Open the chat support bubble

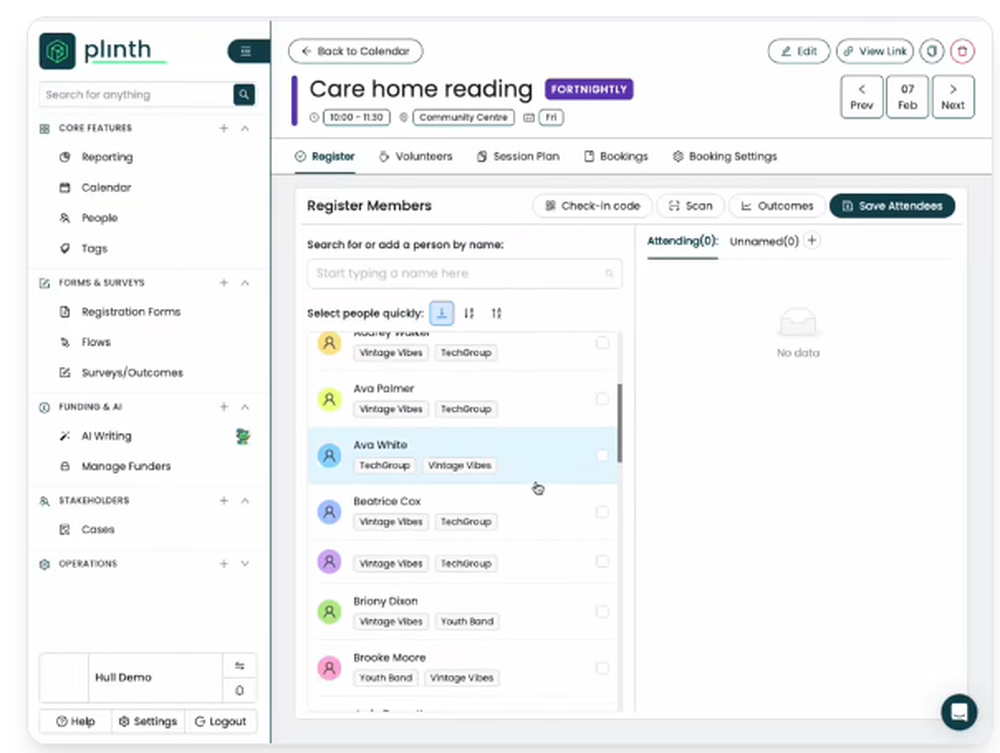tap(959, 712)
